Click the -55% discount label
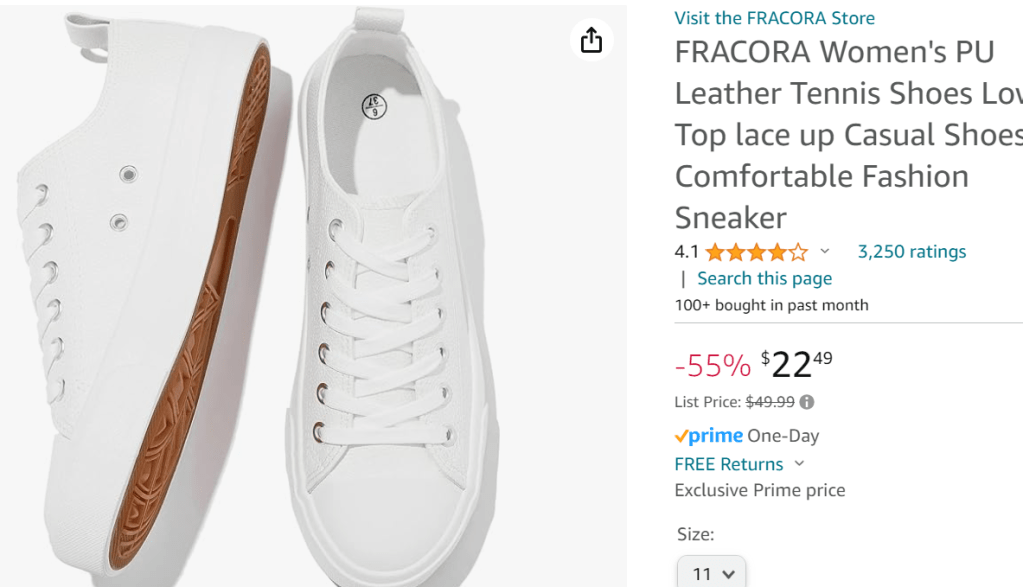 [x=712, y=366]
